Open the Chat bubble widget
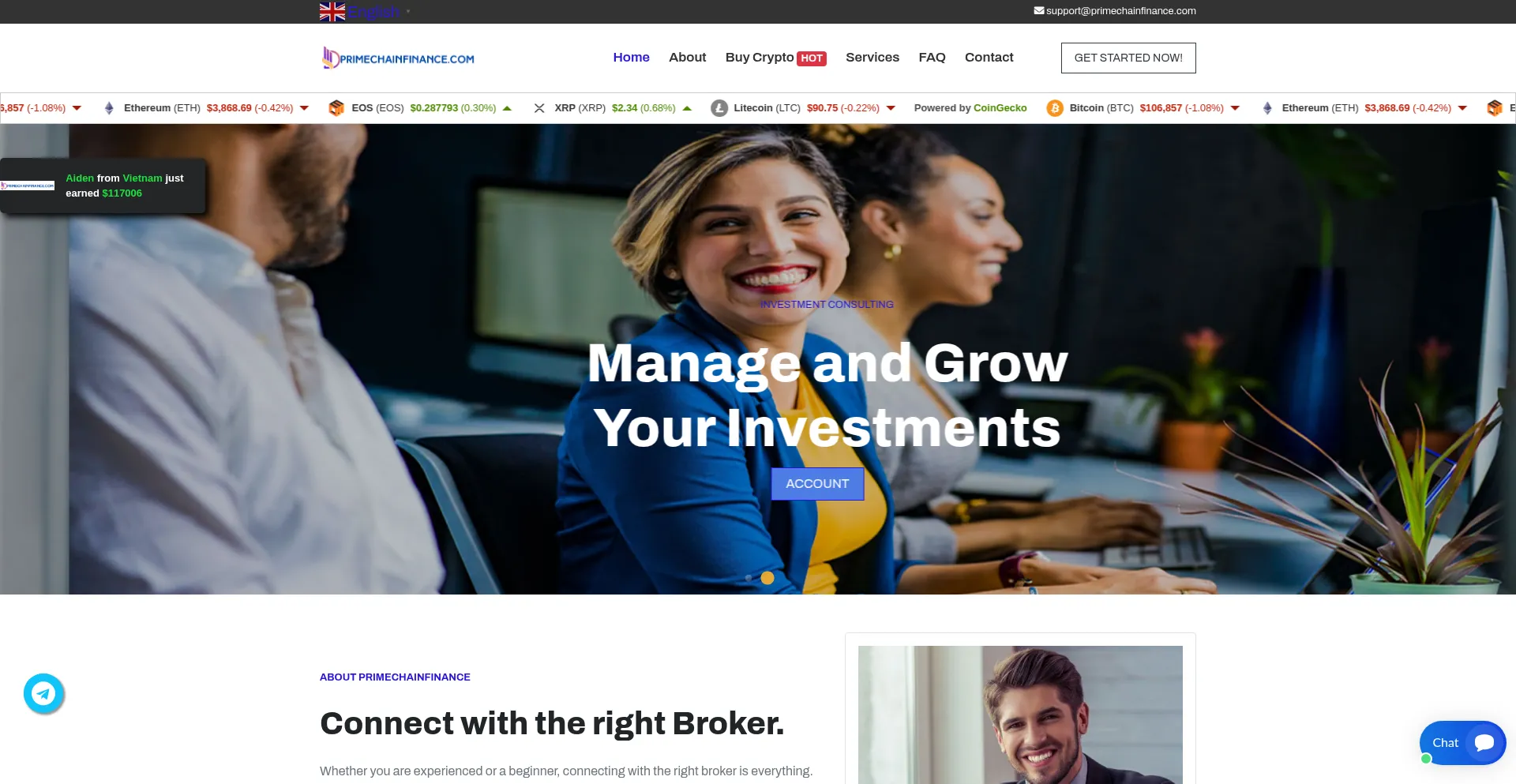 [1462, 743]
